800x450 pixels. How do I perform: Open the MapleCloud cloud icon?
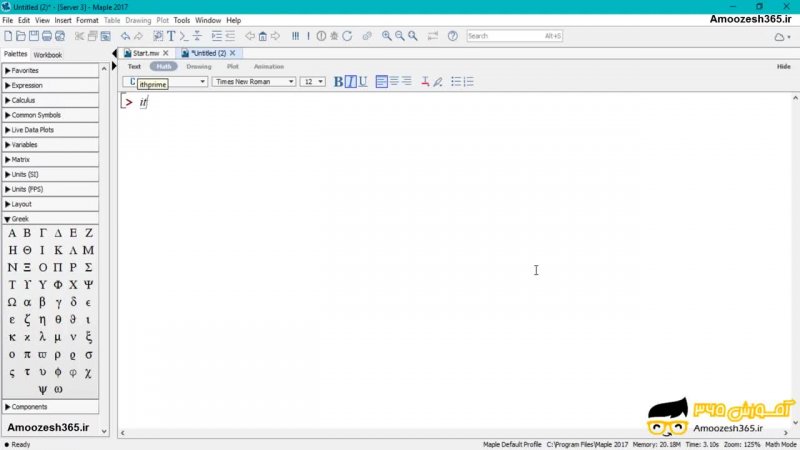click(780, 37)
